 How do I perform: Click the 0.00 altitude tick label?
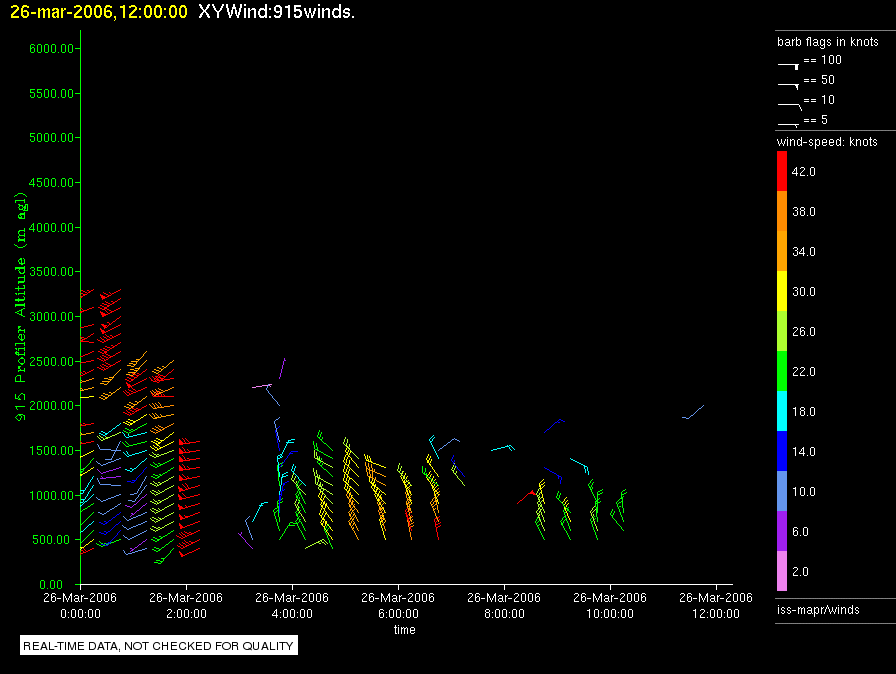click(x=51, y=584)
